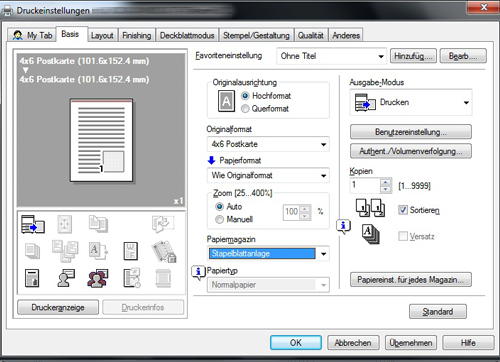
Task: Click the greyed letter A page icon
Action: (x=98, y=251)
